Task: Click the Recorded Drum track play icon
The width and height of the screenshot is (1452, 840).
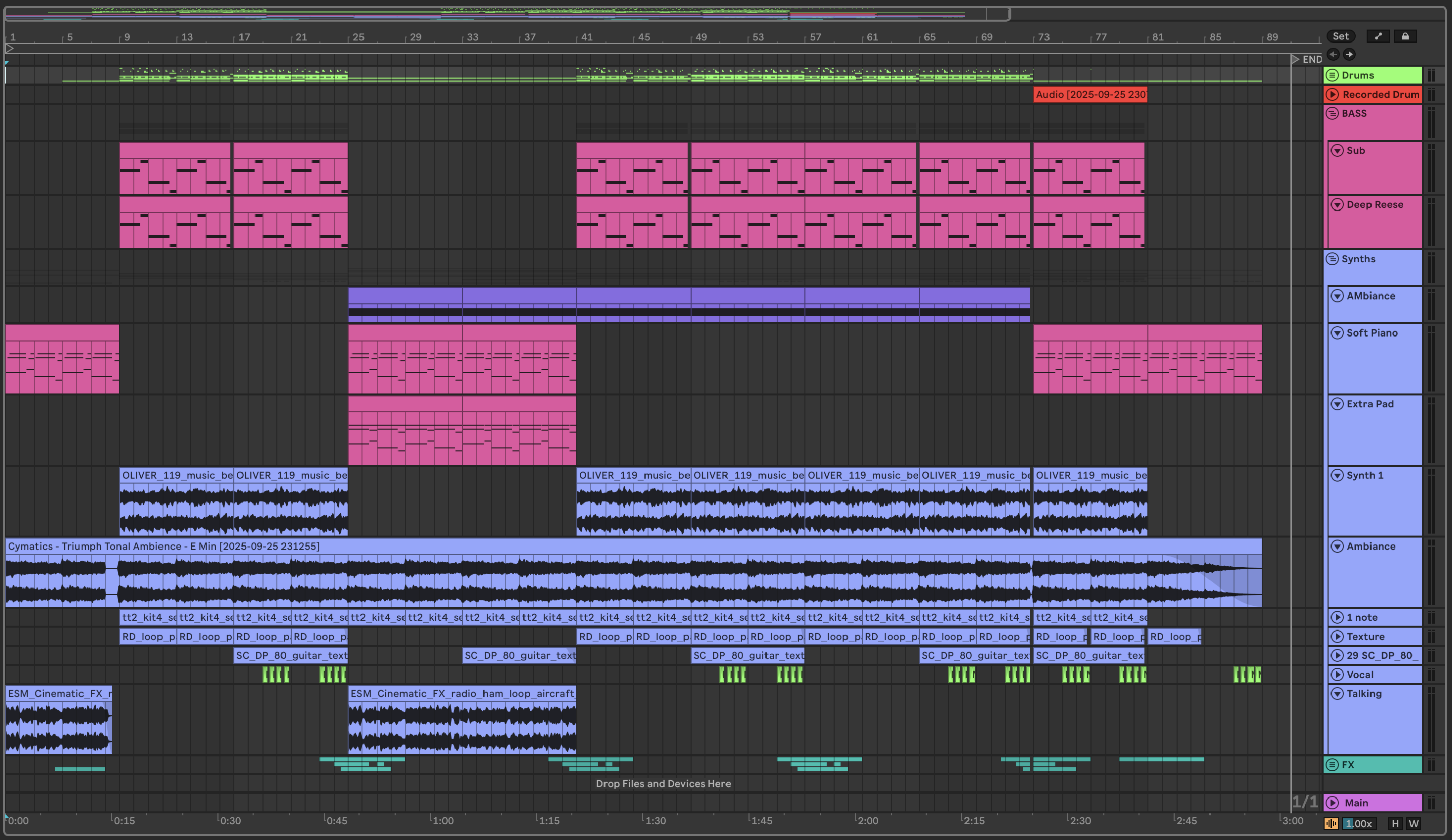Action: (1332, 95)
